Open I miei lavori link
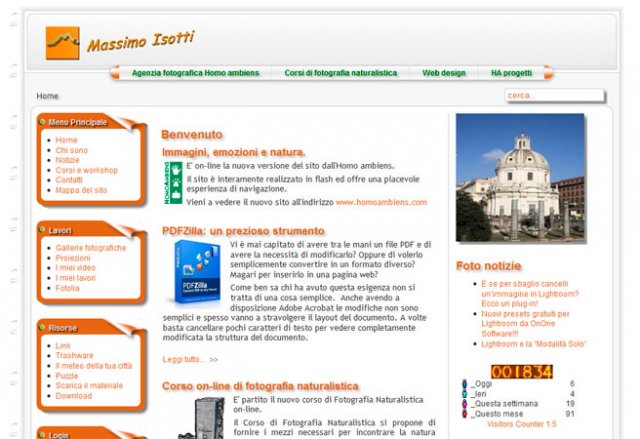The height and width of the screenshot is (439, 640). (x=76, y=278)
